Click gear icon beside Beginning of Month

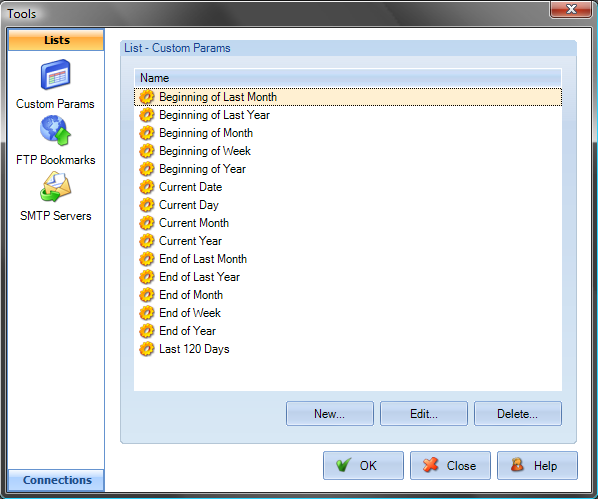click(x=146, y=133)
